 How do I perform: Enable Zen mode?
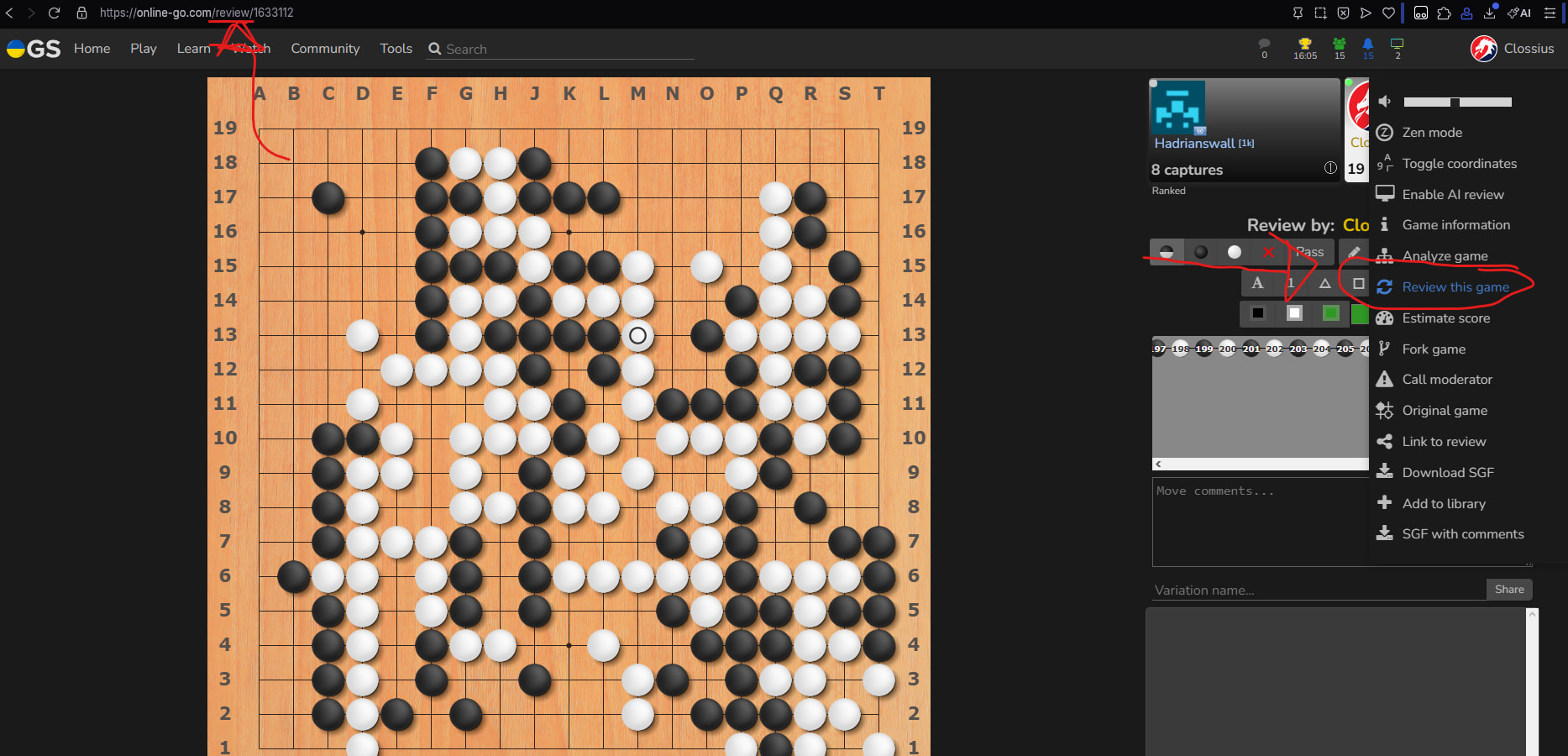click(1432, 133)
